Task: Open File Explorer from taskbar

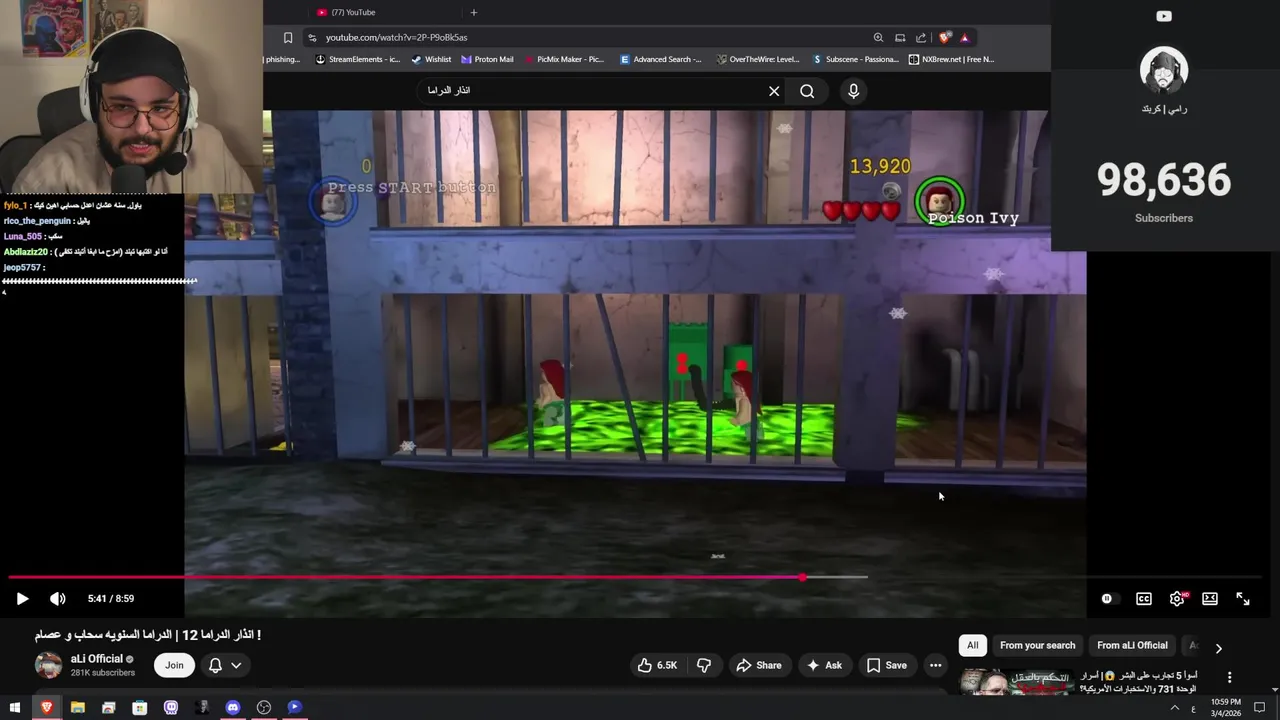Action: [x=77, y=708]
